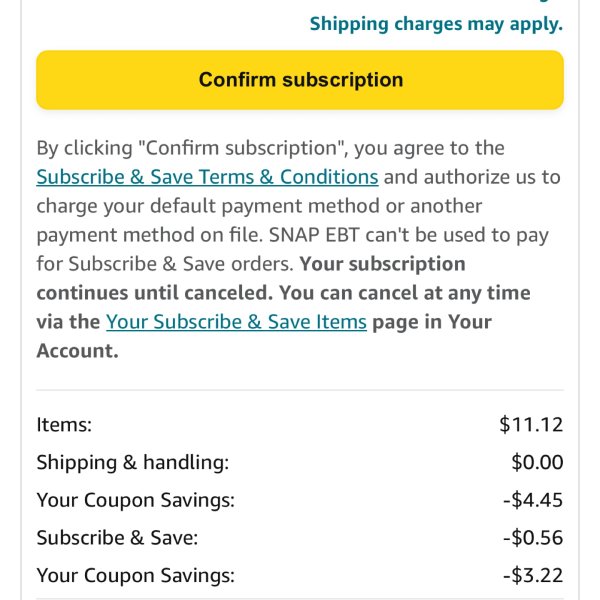Screen dimensions: 600x600
Task: Click the "Shipping charges may apply." notice
Action: 436,24
